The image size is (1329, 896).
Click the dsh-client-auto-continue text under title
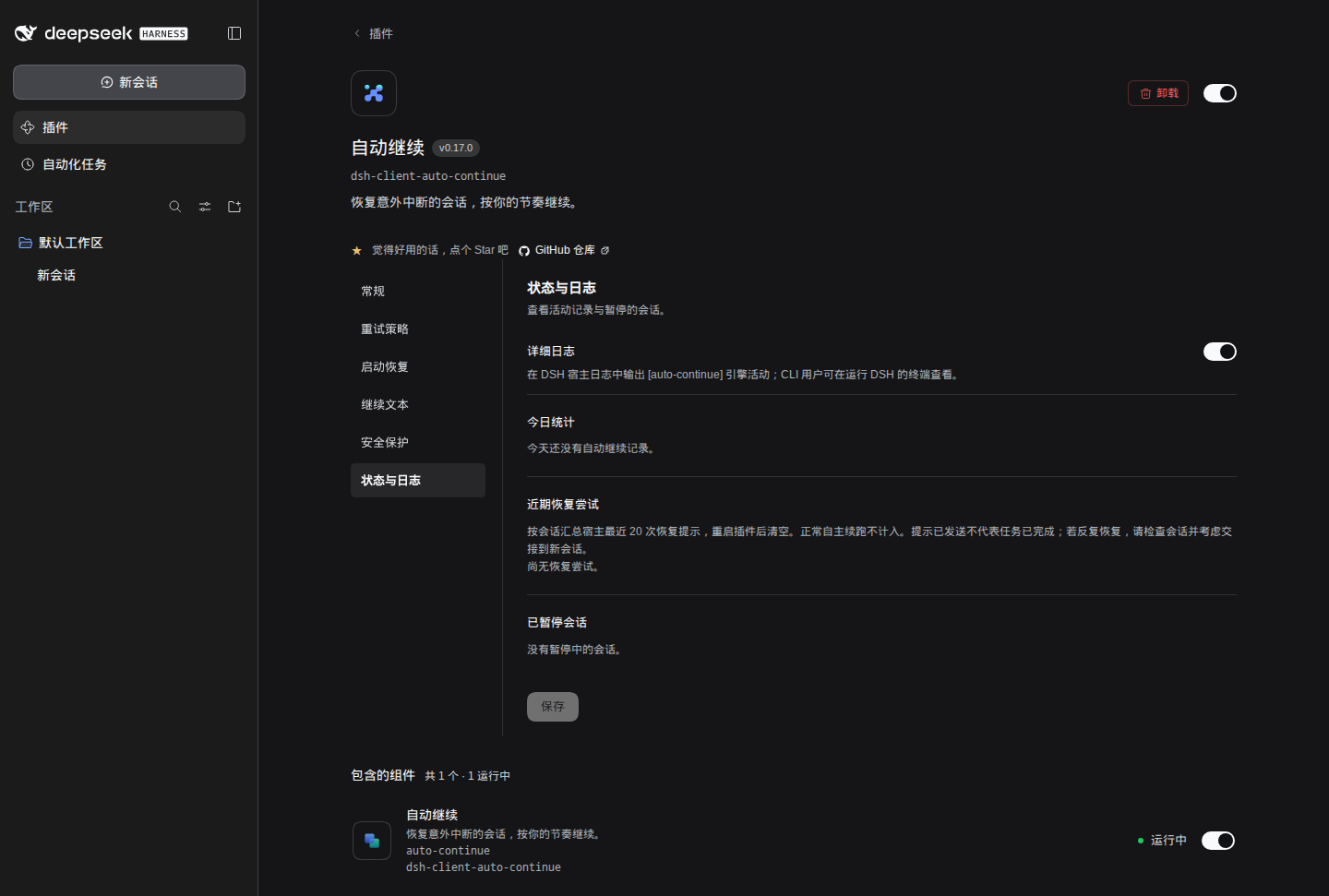(428, 176)
